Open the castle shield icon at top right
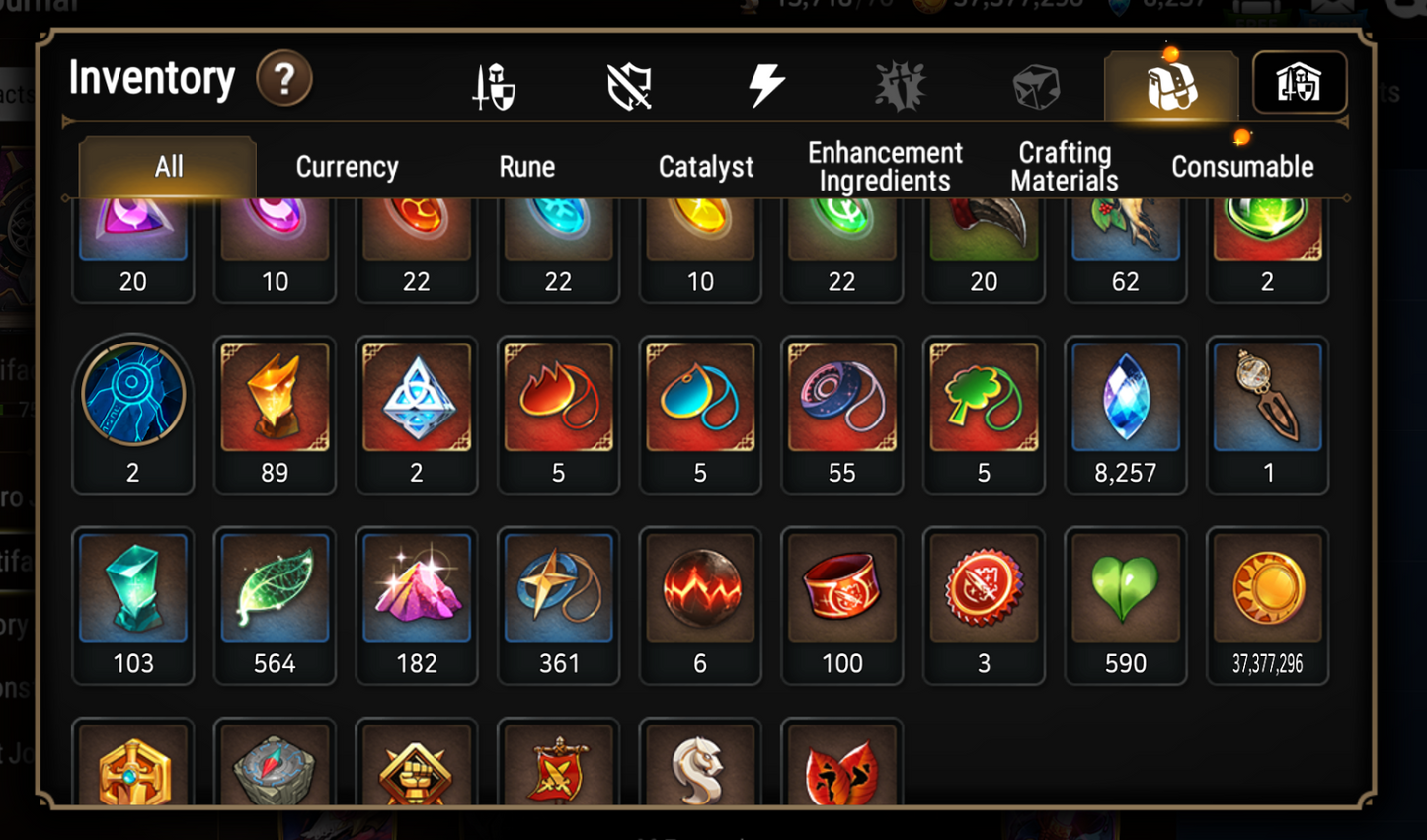 click(x=1299, y=83)
